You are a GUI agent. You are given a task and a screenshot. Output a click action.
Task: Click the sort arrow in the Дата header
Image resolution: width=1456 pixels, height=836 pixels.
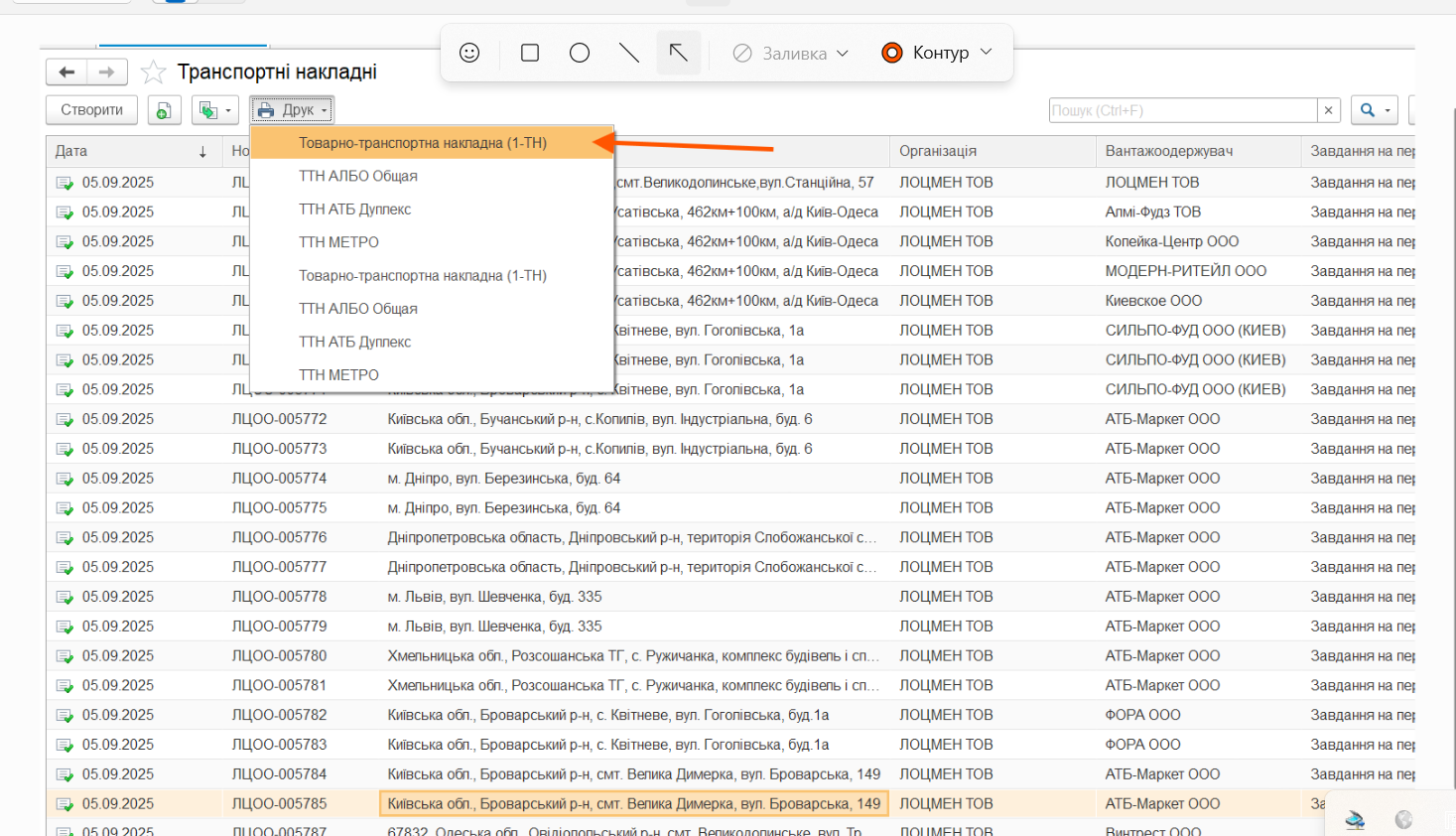202,152
